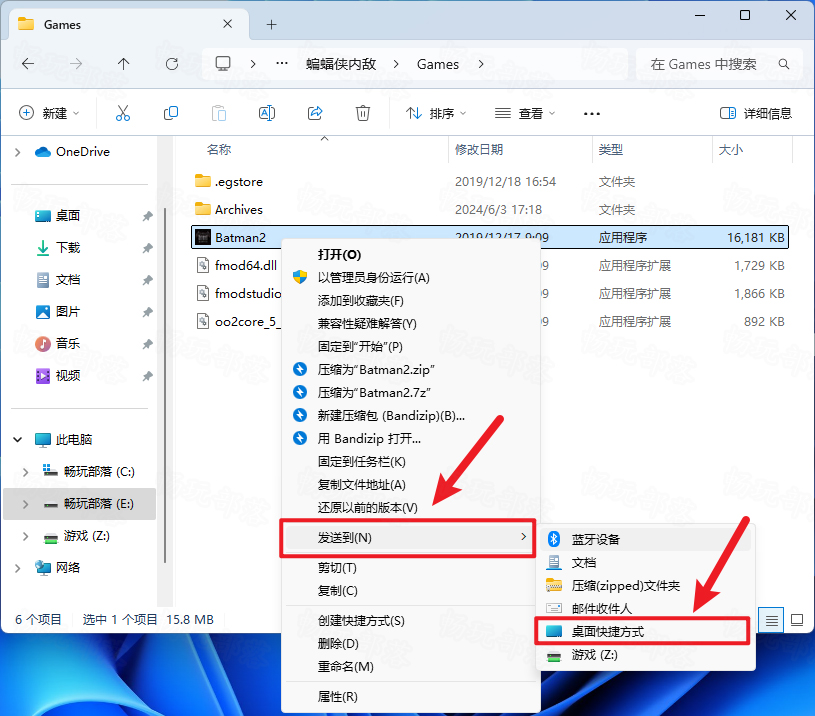The image size is (815, 716).
Task: Open the toolbar three-dots more options
Action: [591, 113]
